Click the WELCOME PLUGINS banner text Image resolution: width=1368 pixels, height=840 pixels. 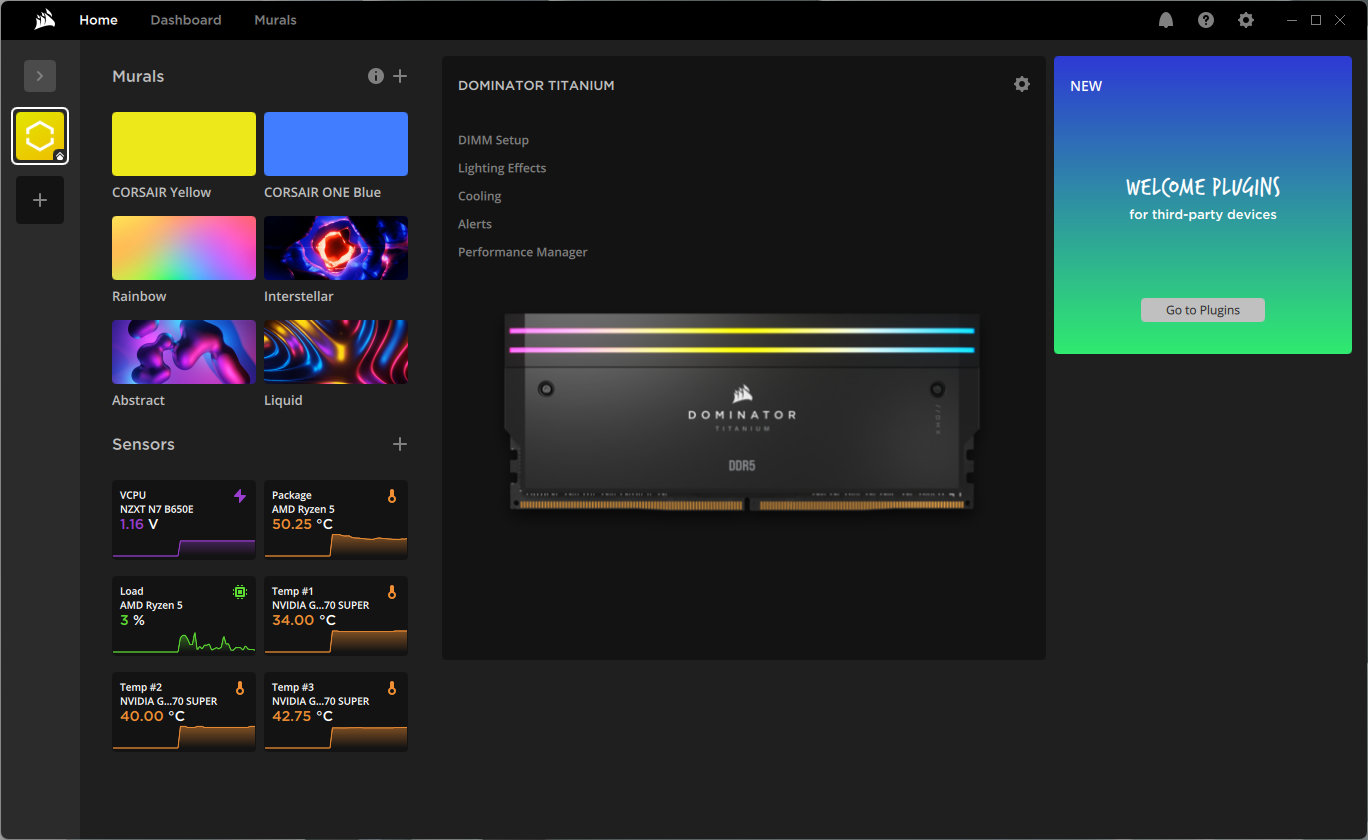[1203, 188]
